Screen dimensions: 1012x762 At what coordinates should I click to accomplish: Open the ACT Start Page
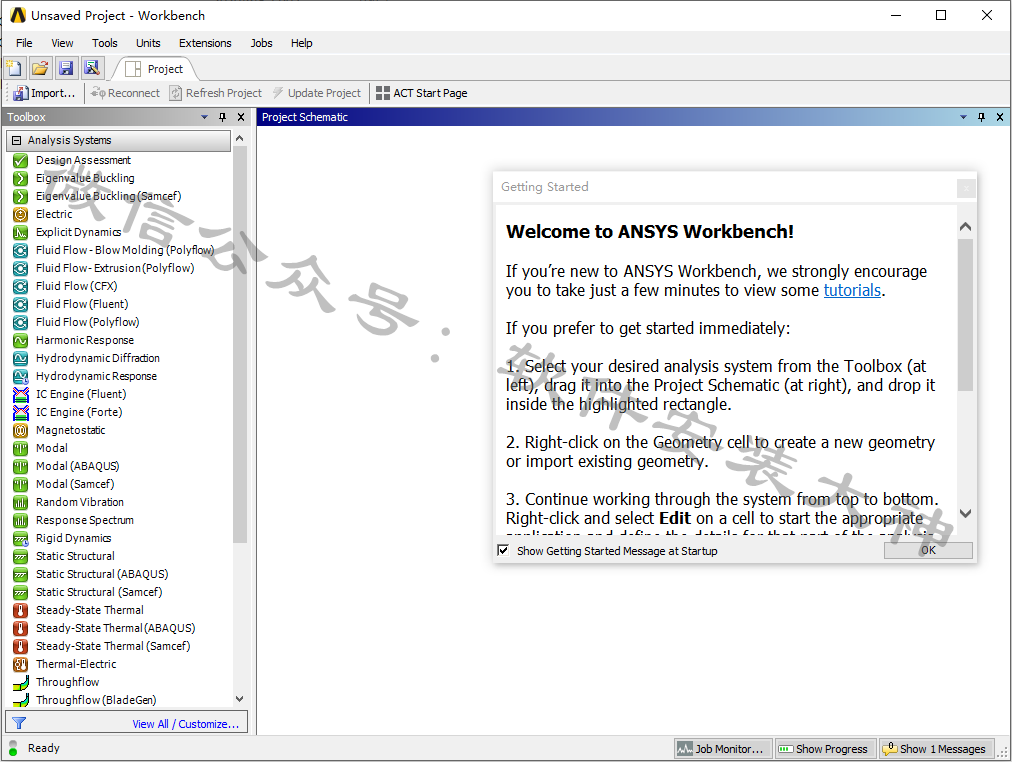click(x=422, y=93)
